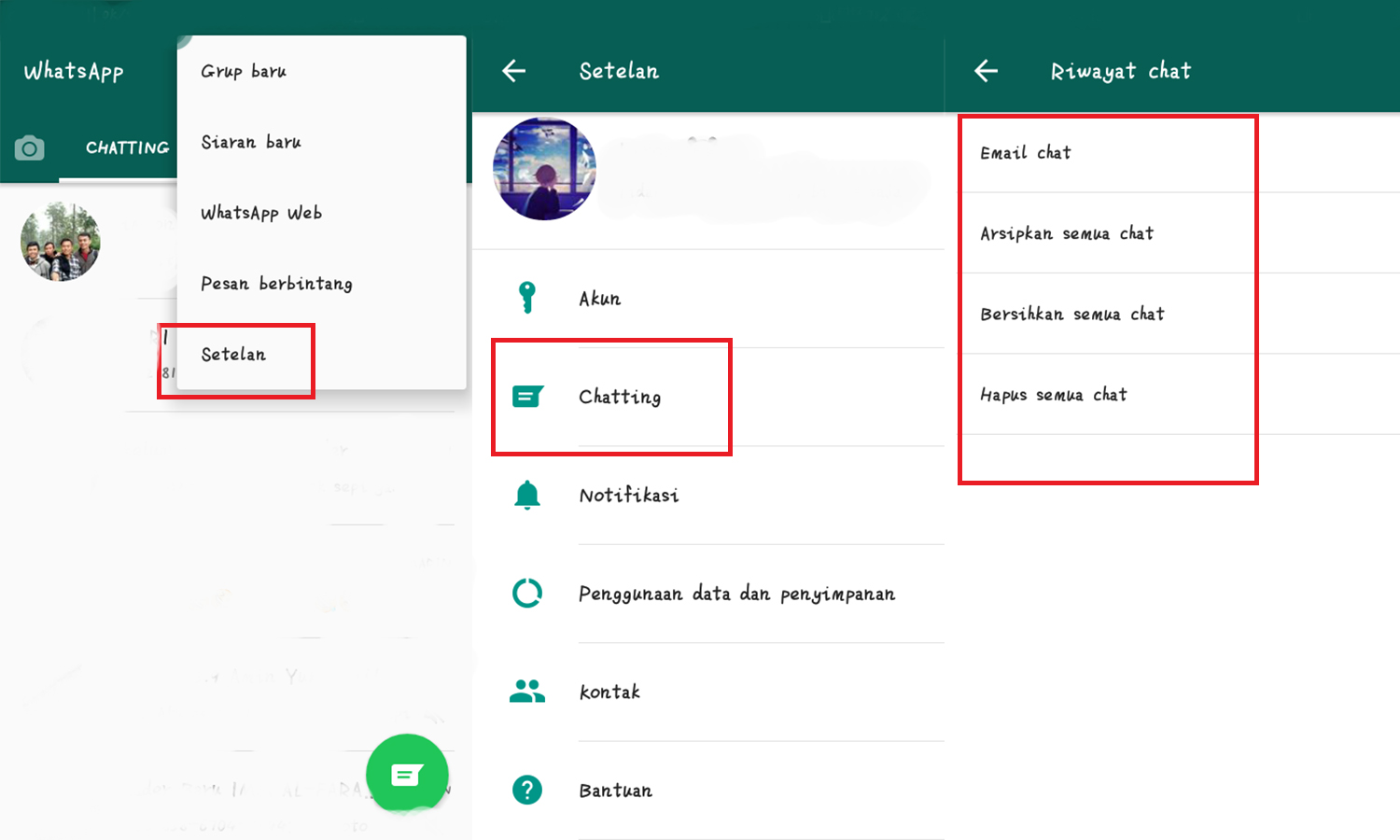Viewport: 1400px width, 840px height.
Task: Open the group photo chat avatar
Action: (x=61, y=242)
